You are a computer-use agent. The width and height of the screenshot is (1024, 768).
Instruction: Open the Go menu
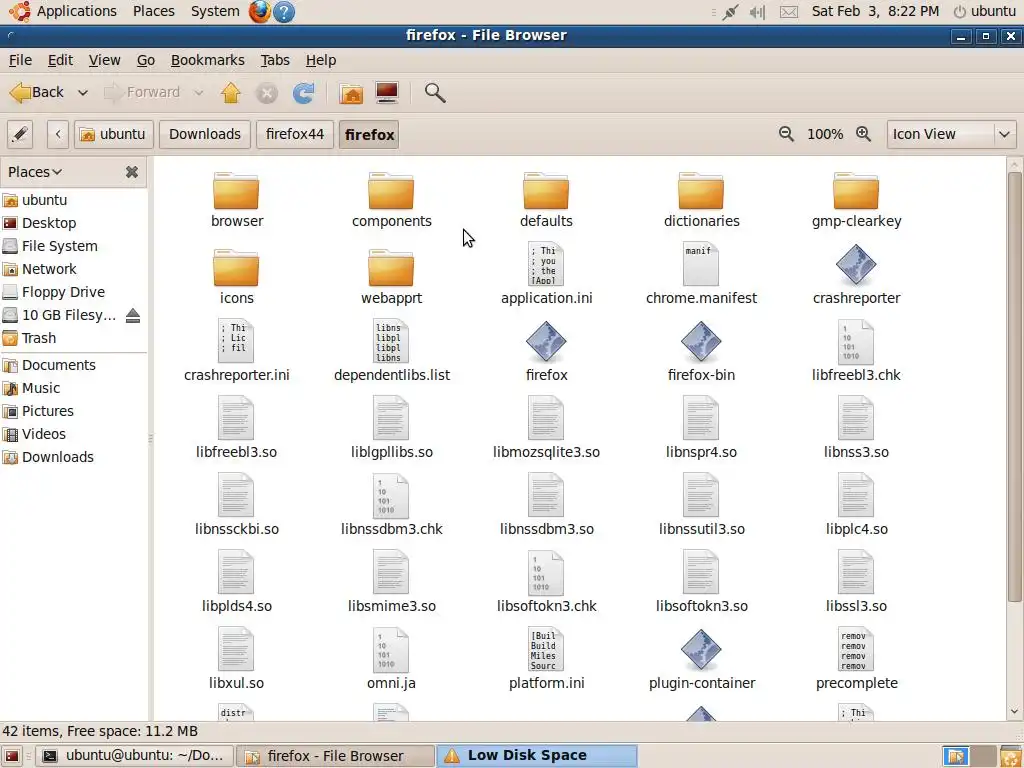146,60
